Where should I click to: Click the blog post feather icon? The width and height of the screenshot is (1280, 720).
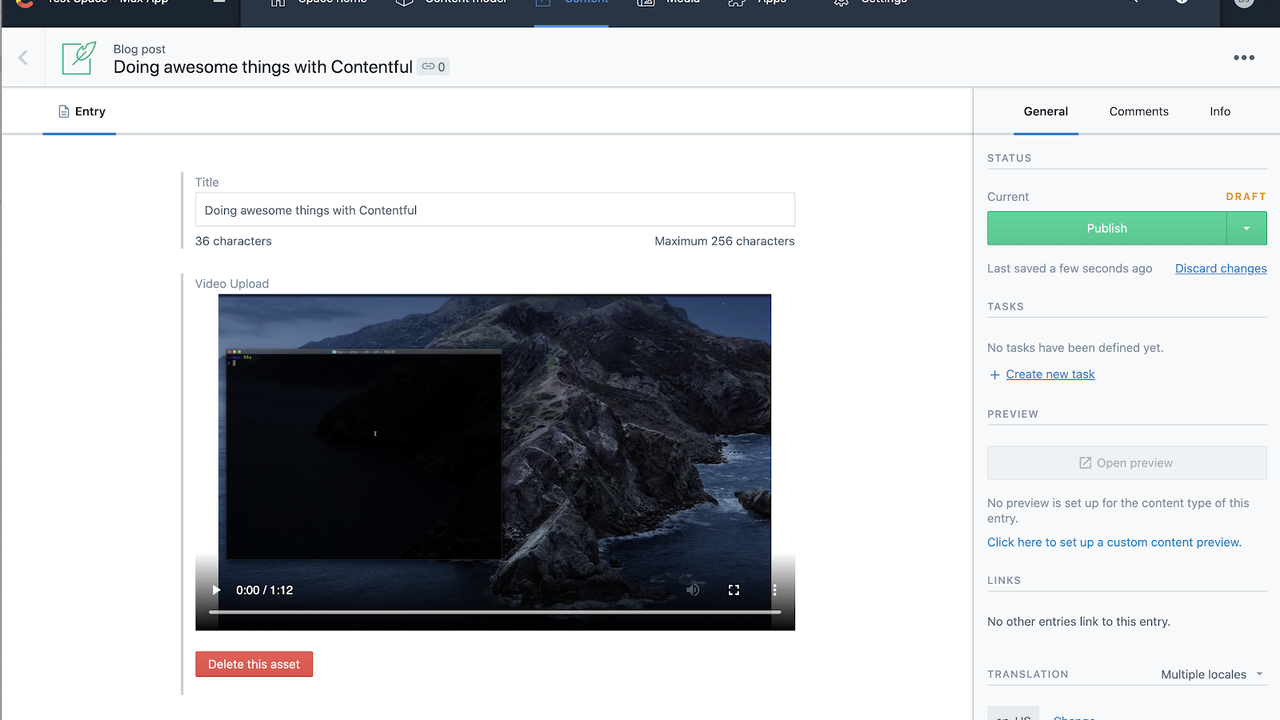pos(79,58)
